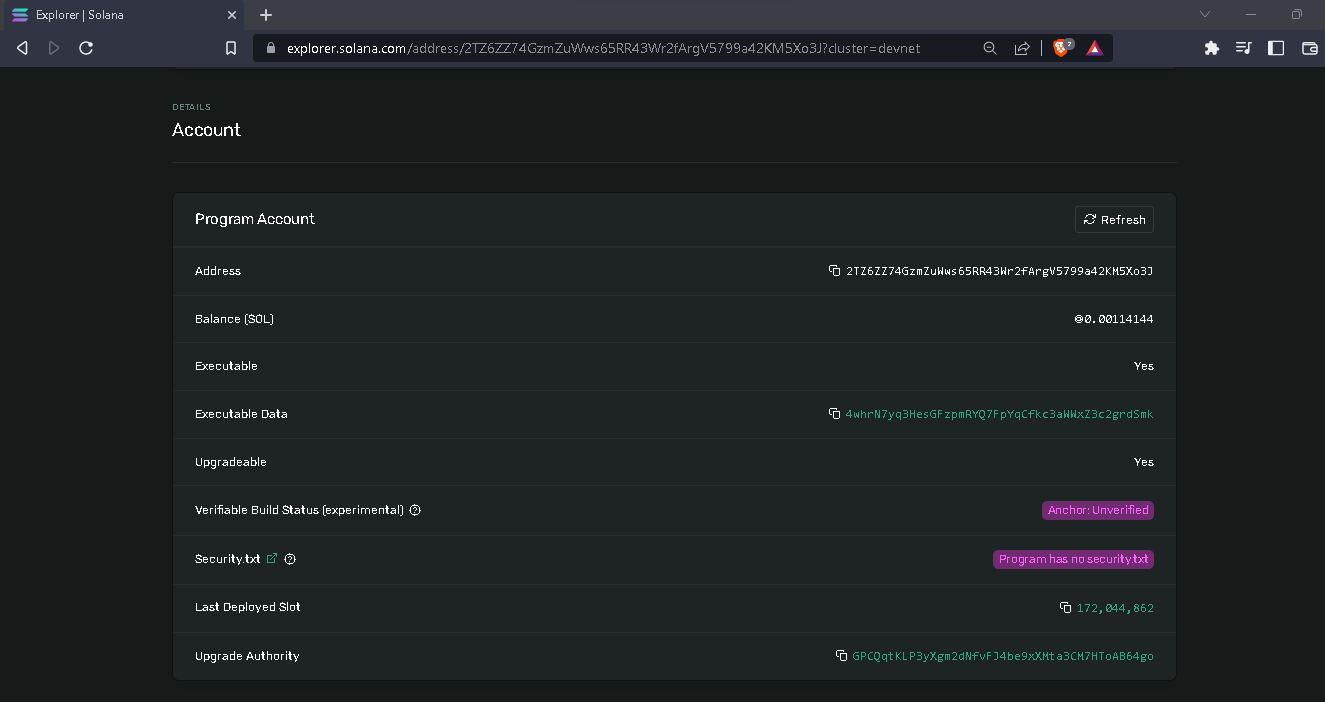Click the Program has no security.txt badge
The image size is (1325, 702).
[1073, 559]
